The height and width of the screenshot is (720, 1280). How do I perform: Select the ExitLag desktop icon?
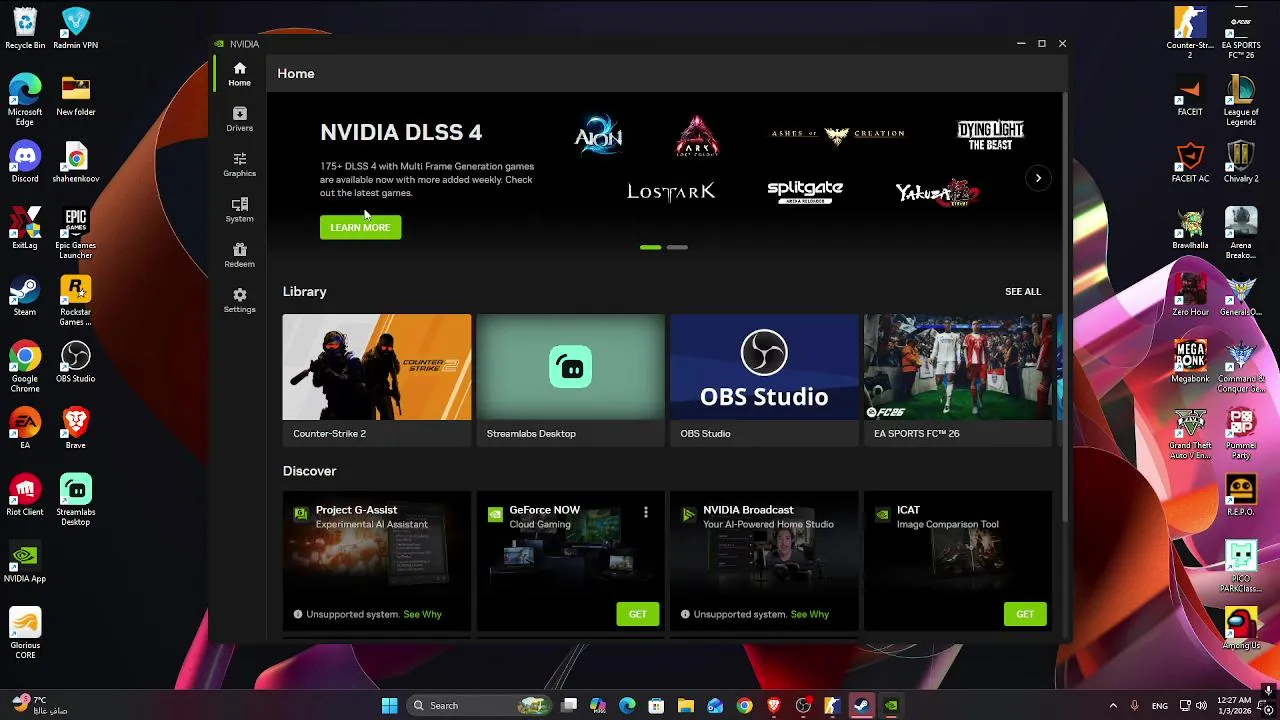(25, 228)
